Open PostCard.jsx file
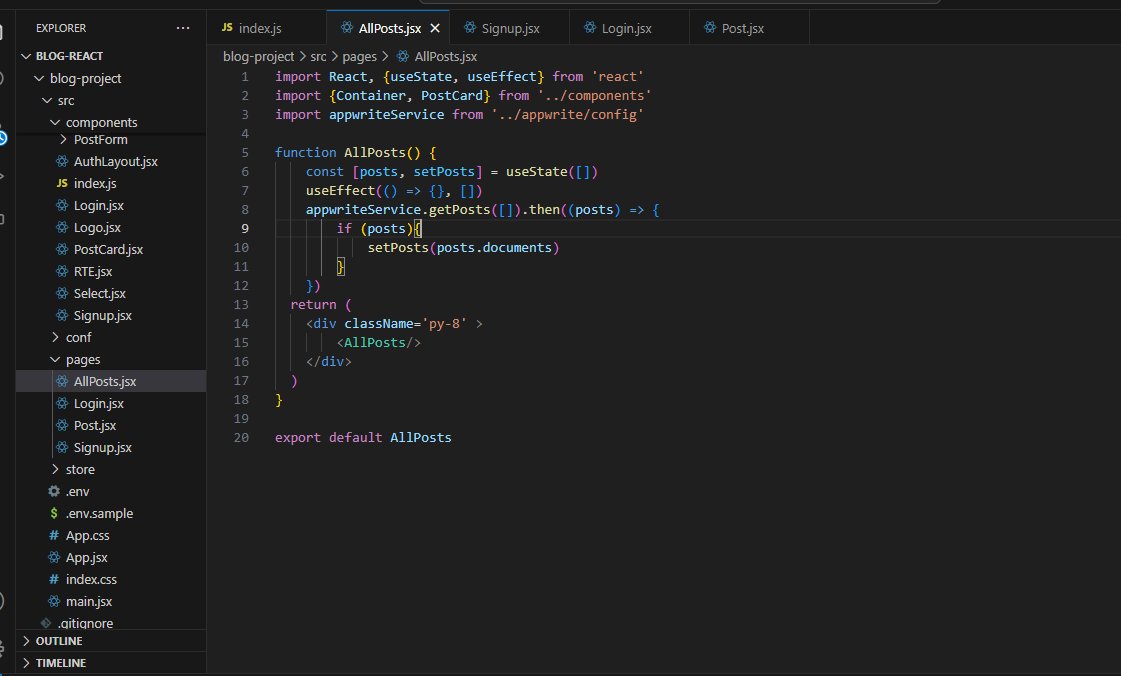Screen dimensions: 1121x676 point(111,249)
